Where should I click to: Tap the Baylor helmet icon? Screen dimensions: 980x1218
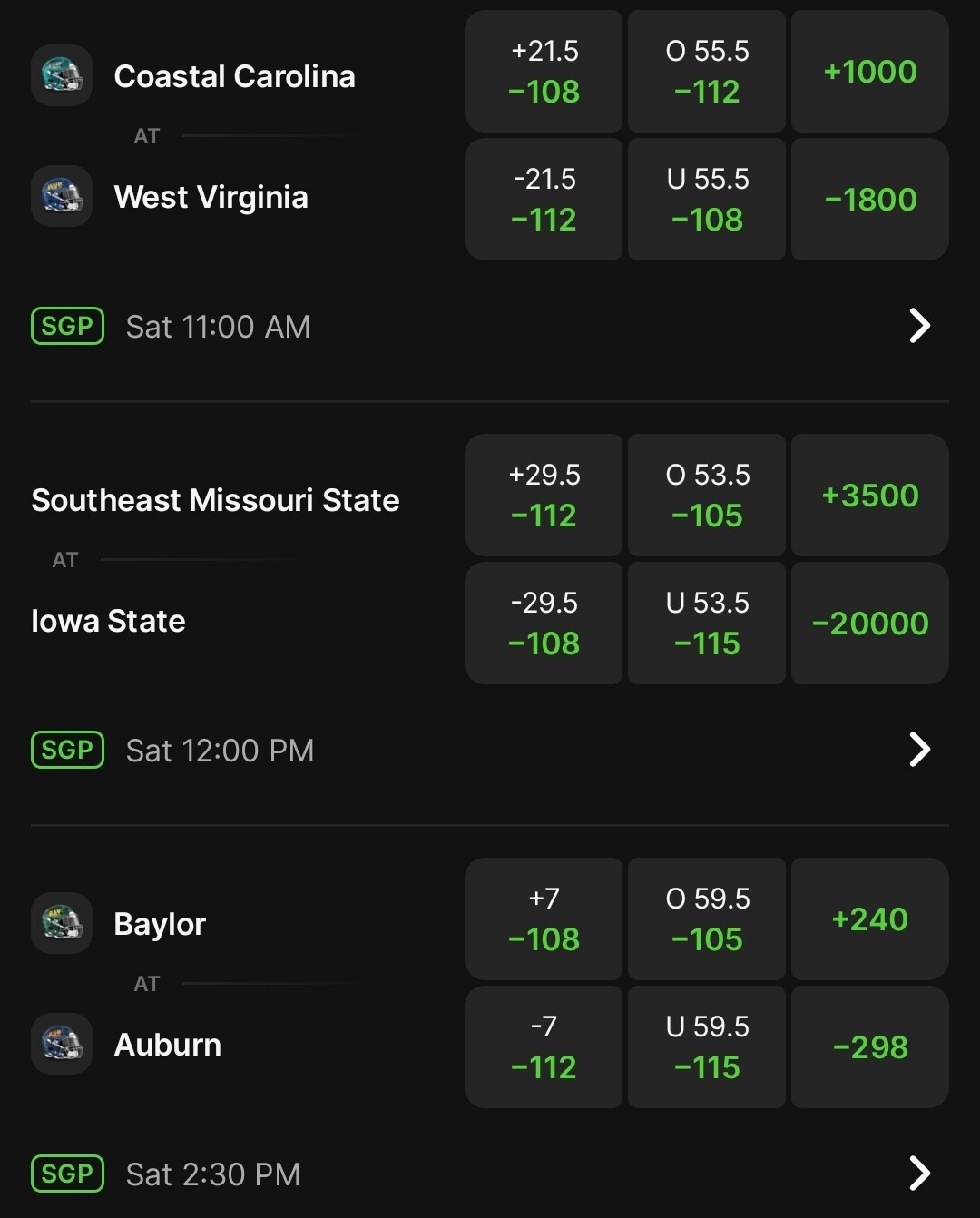[62, 923]
